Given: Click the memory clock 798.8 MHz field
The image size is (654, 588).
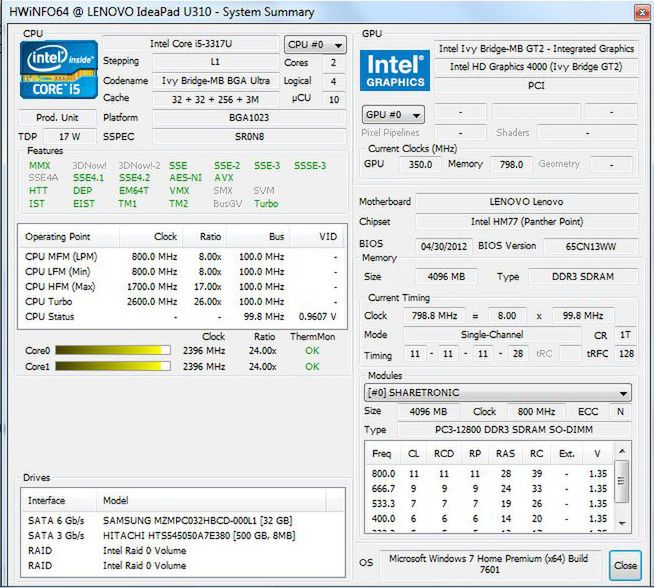Looking at the screenshot, I should [x=435, y=316].
